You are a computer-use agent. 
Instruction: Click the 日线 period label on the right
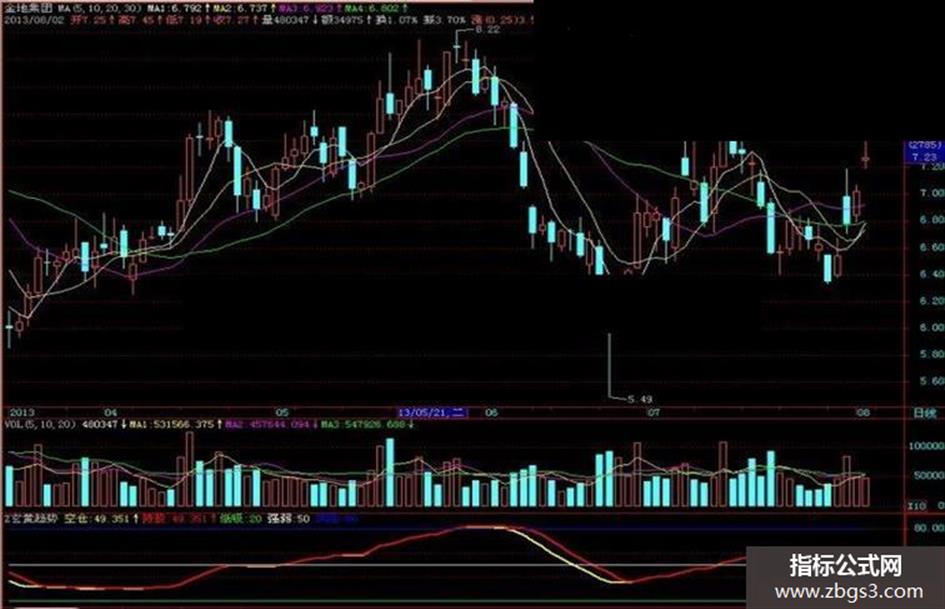tap(925, 413)
